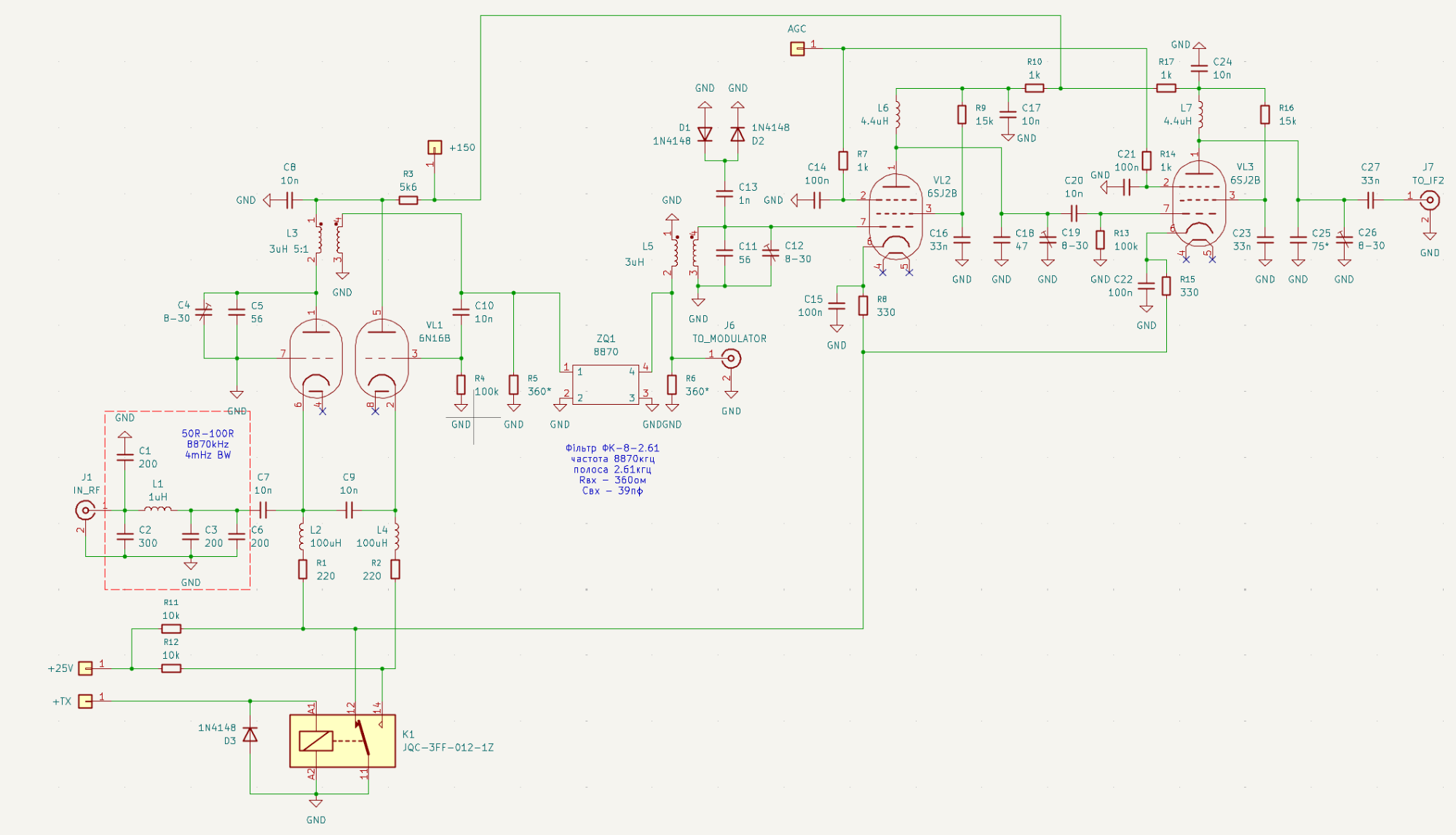Select the ZQ1 8870 filter block
Image resolution: width=1456 pixels, height=835 pixels.
click(x=606, y=384)
